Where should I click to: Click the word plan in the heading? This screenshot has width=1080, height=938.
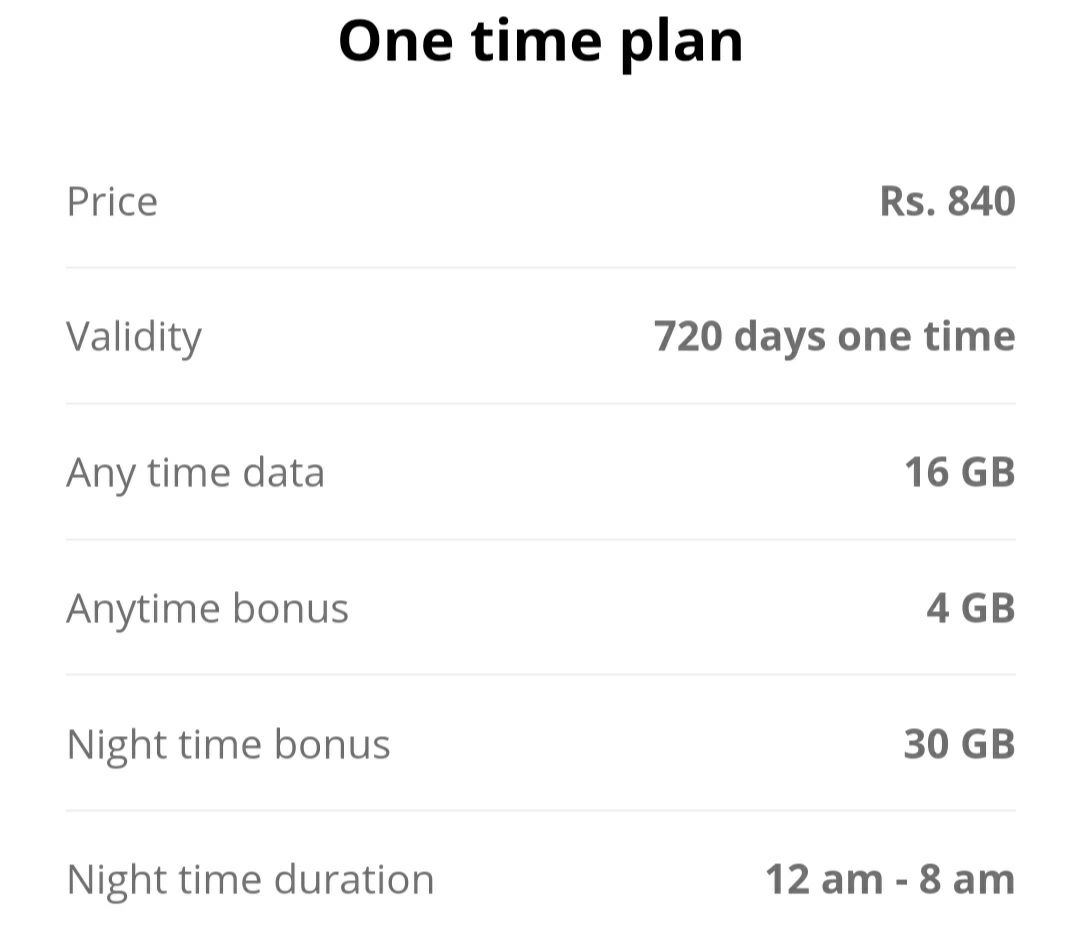point(681,45)
